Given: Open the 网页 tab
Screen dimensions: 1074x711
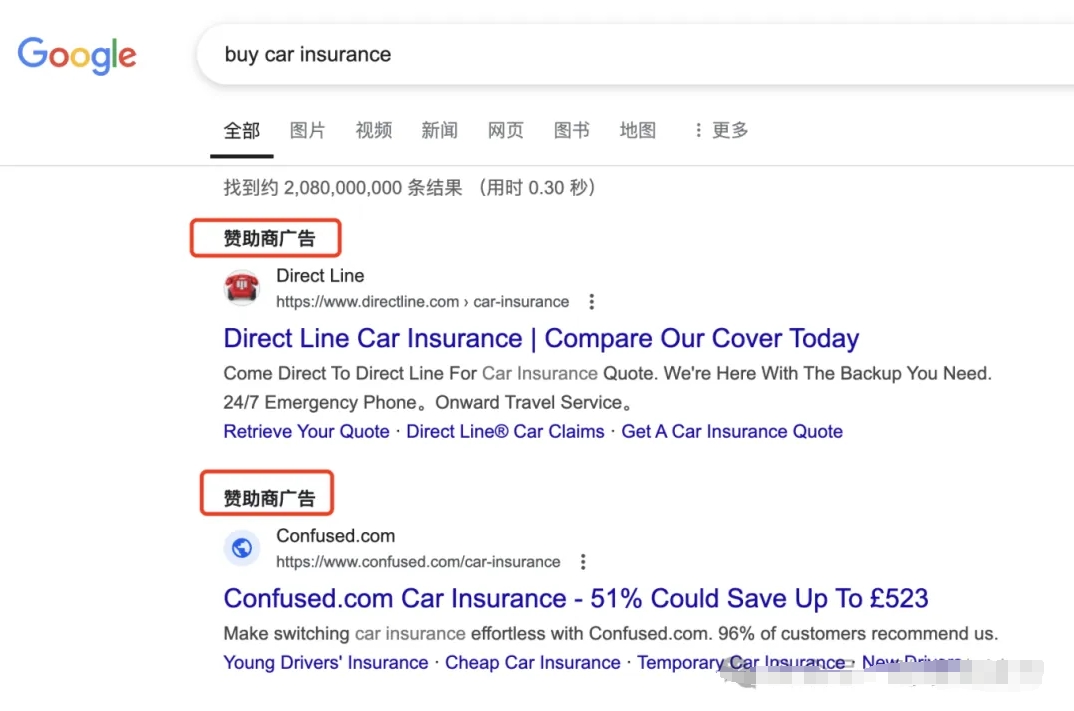Looking at the screenshot, I should coord(505,130).
